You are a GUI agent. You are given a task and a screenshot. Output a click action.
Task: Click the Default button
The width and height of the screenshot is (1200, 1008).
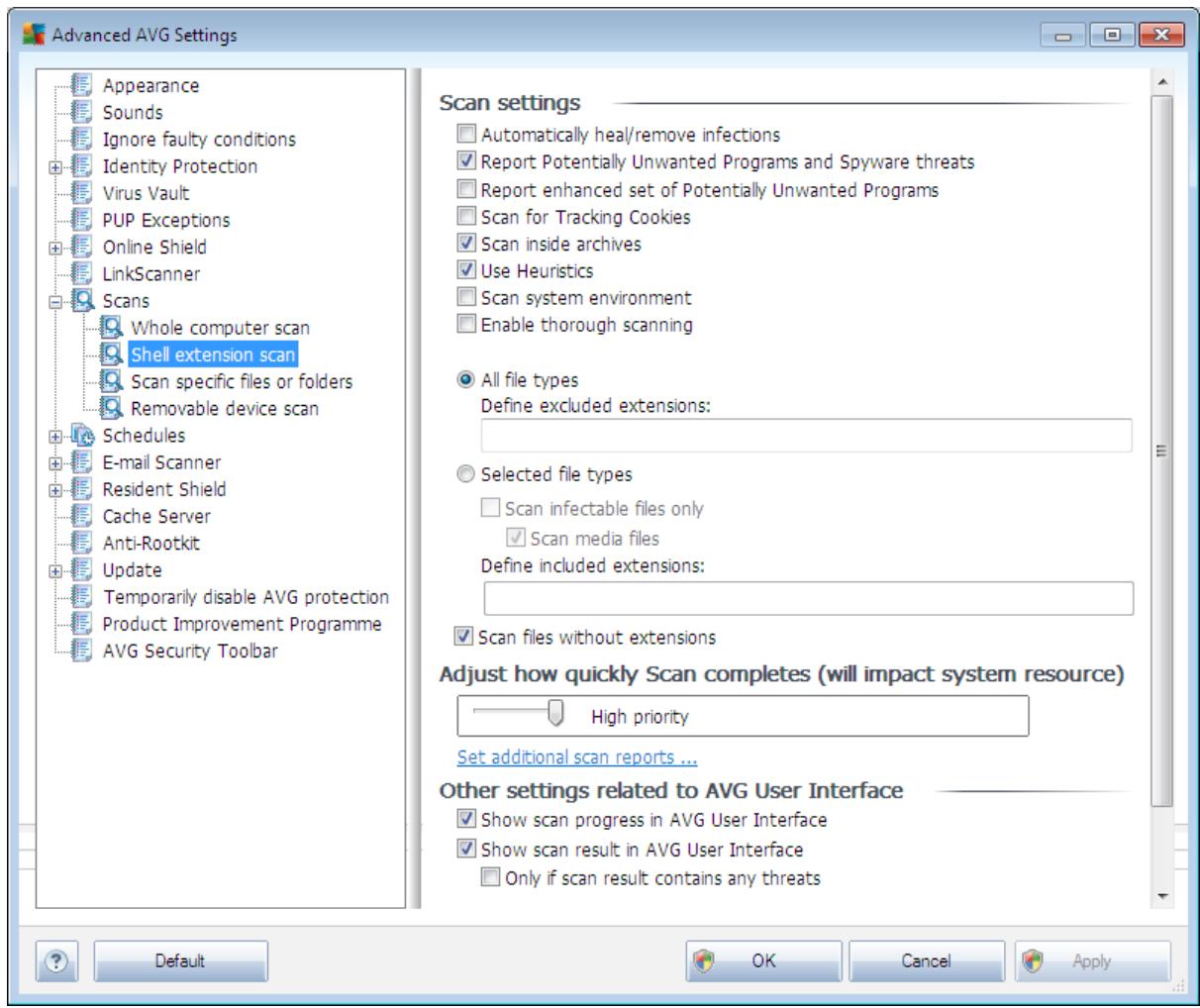[x=180, y=961]
